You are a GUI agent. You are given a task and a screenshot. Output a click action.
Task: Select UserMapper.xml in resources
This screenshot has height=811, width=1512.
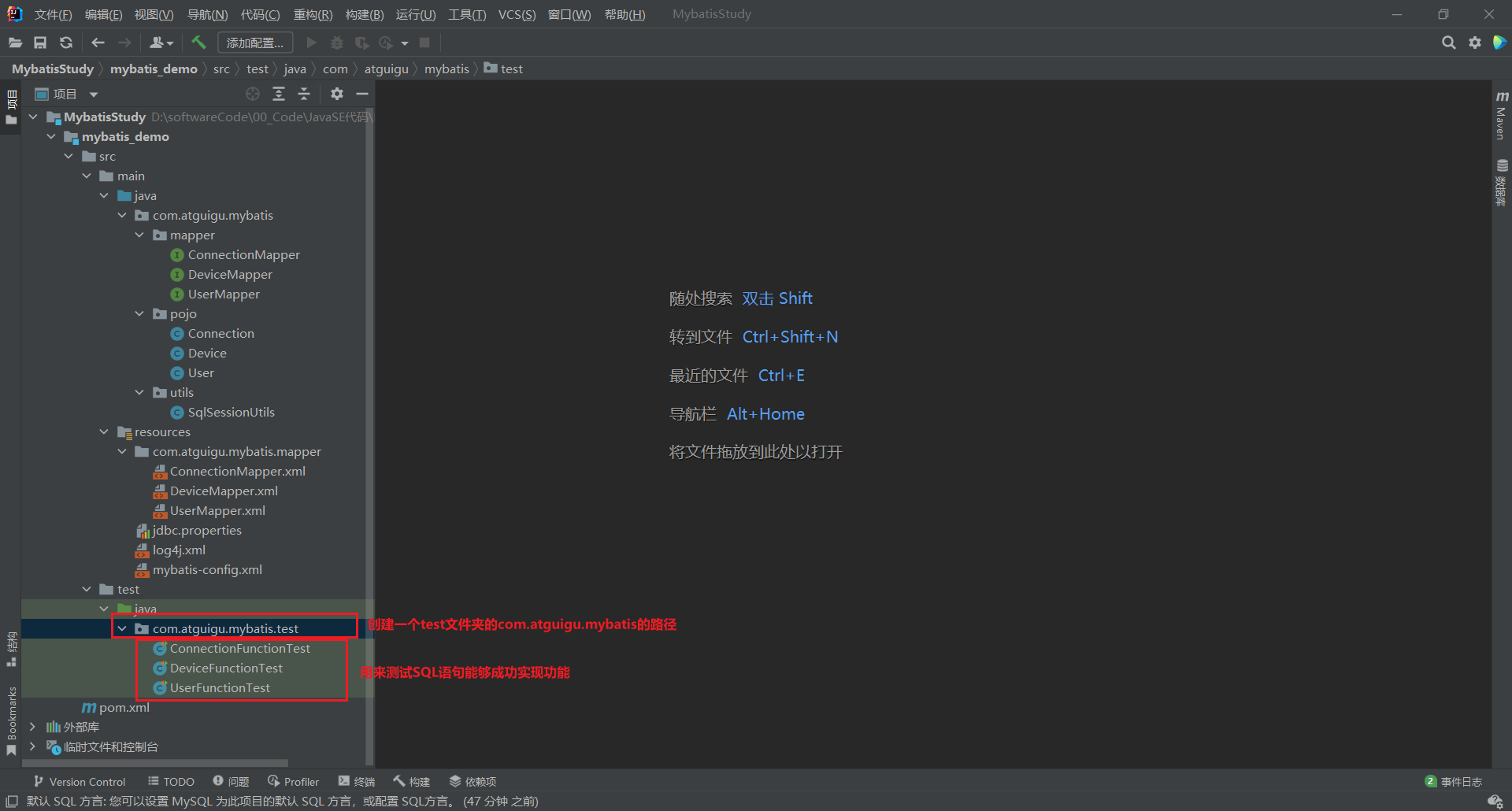click(x=209, y=511)
